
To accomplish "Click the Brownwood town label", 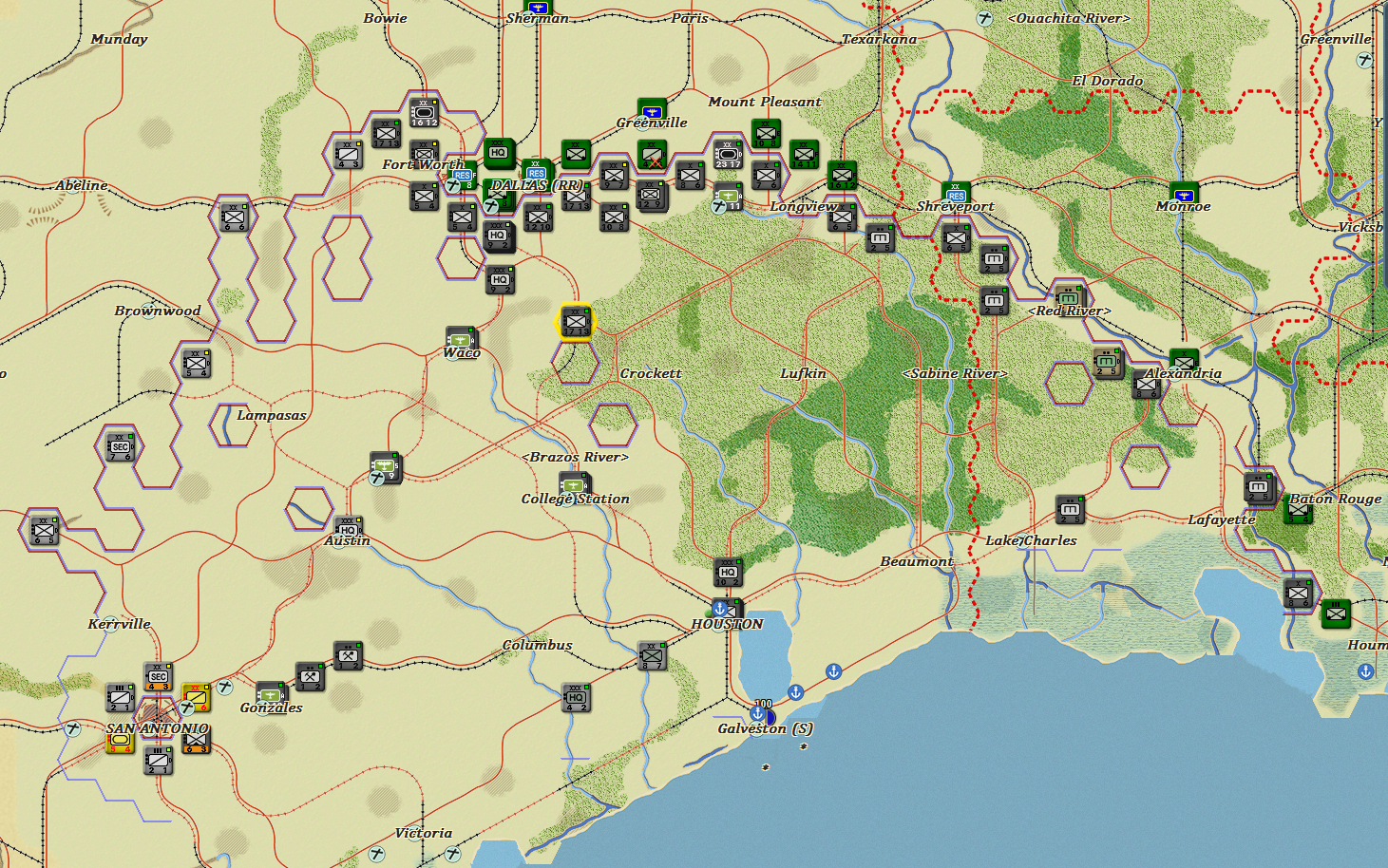I will pyautogui.click(x=158, y=311).
